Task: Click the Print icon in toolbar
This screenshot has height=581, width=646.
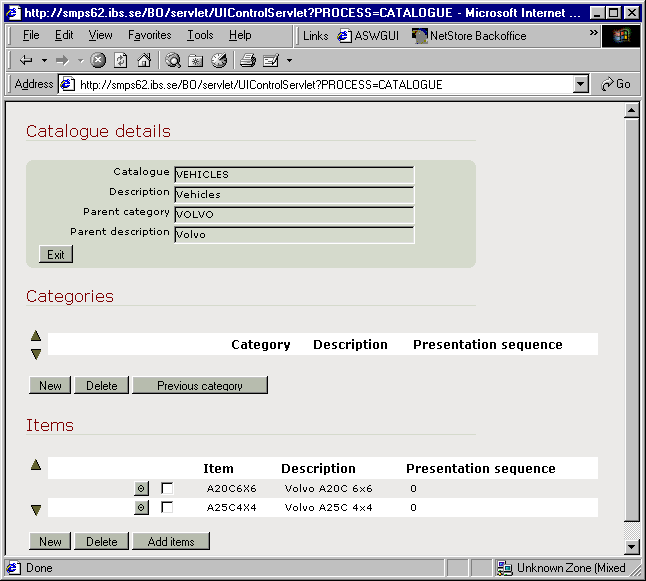Action: pos(248,60)
